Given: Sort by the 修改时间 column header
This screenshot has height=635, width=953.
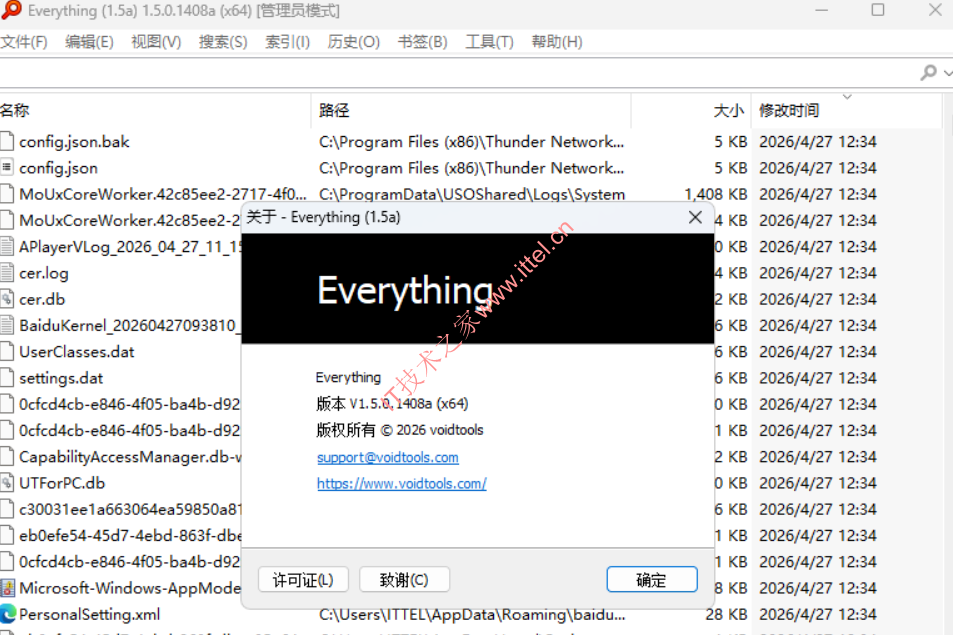Looking at the screenshot, I should tap(789, 111).
